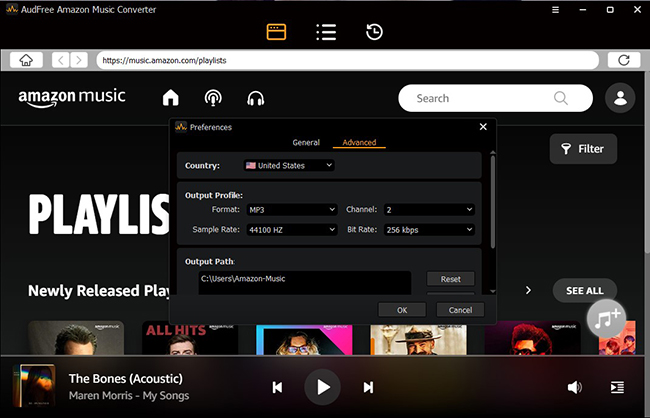Click the main page vertical scrollbar
Viewport: 650px width, 418px height.
click(x=647, y=162)
